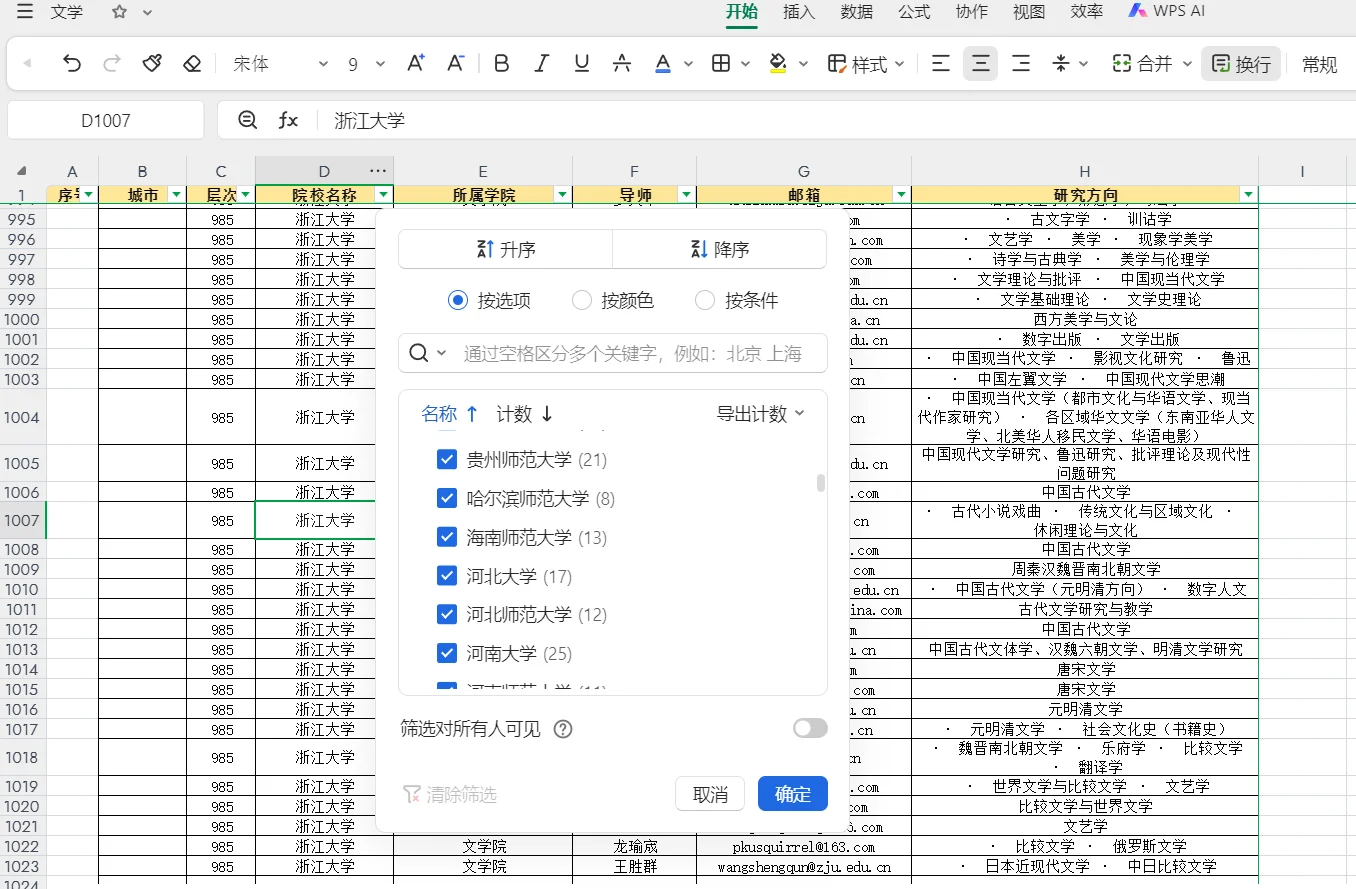Viewport: 1356px width, 889px height.
Task: Switch to the 插入 tab
Action: coord(799,12)
